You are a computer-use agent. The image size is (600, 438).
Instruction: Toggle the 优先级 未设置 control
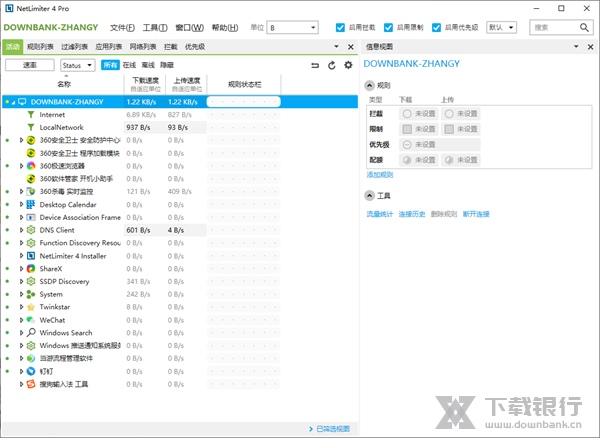point(440,145)
